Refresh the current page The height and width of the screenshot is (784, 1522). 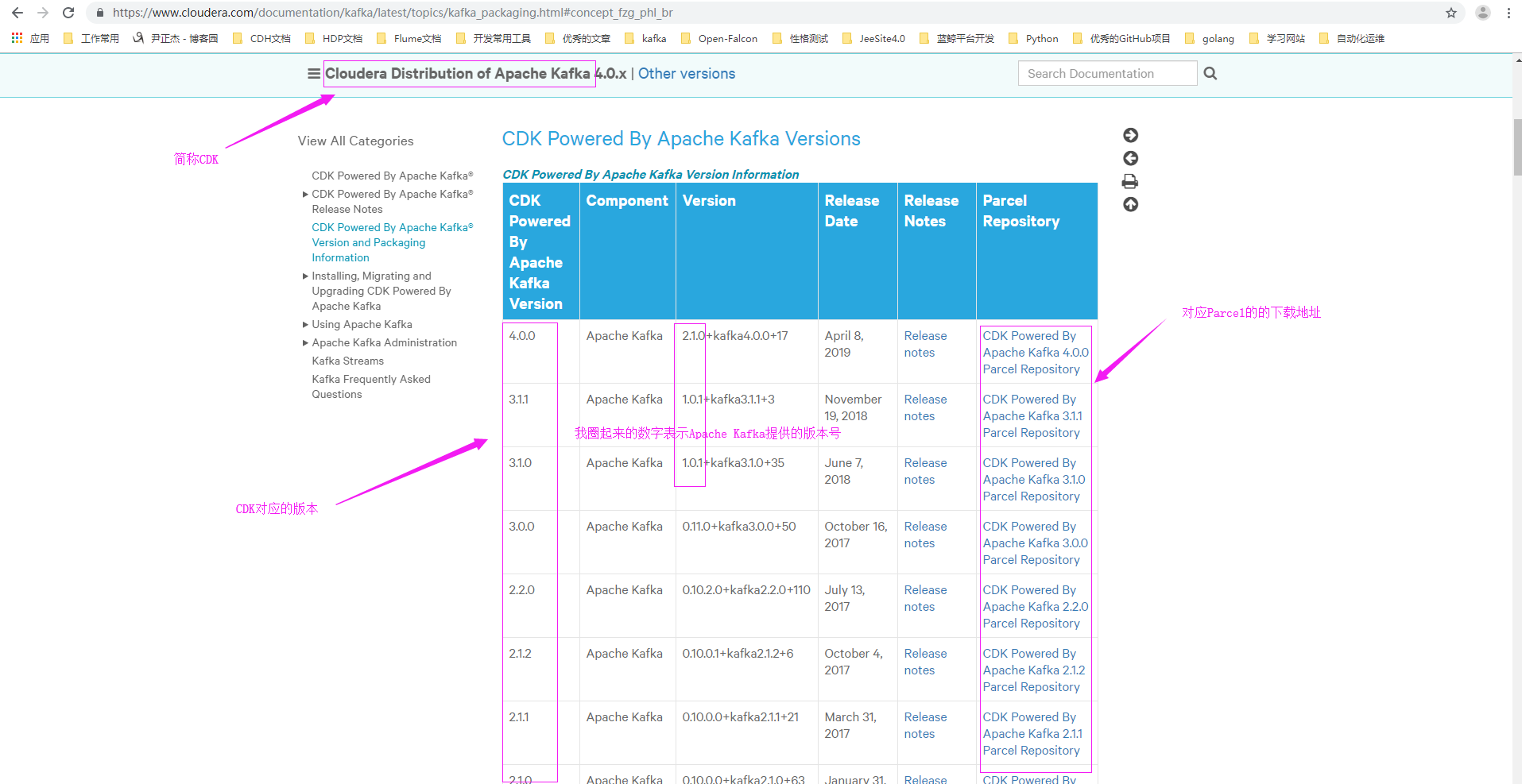(x=68, y=13)
